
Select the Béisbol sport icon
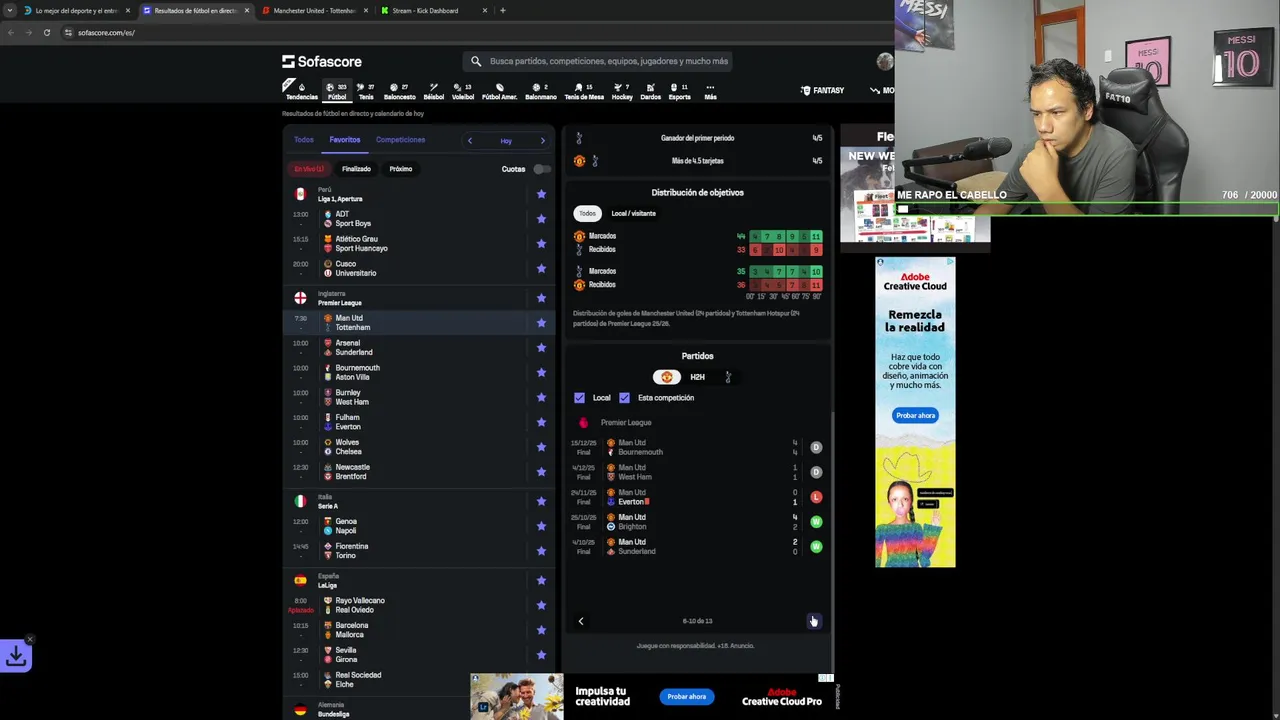point(434,91)
